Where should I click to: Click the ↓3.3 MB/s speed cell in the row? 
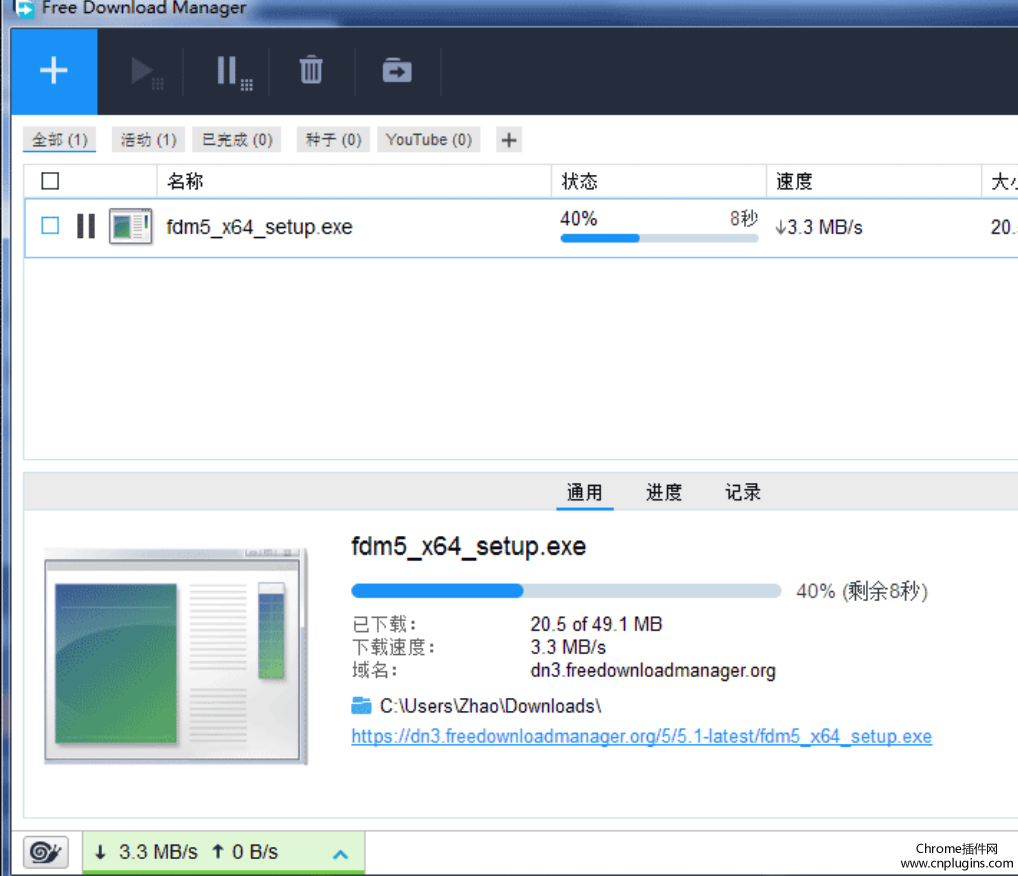(x=819, y=227)
